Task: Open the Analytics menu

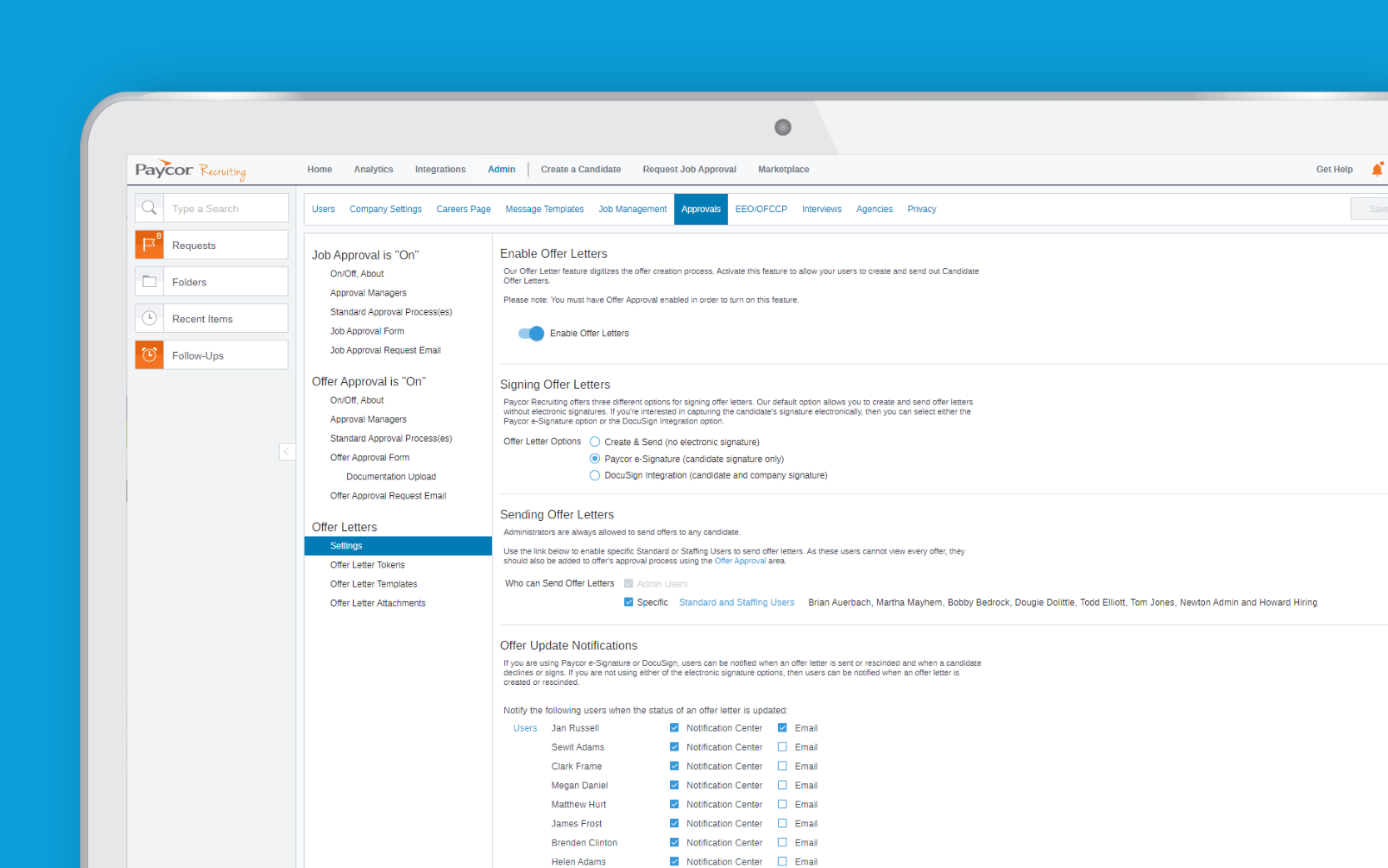Action: 374,169
